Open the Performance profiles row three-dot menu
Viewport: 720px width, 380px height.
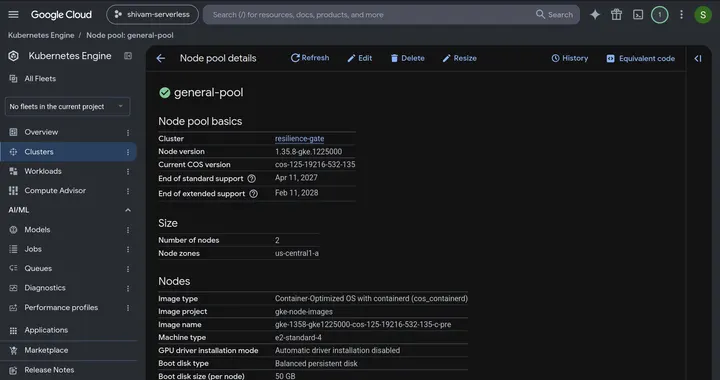coord(128,308)
